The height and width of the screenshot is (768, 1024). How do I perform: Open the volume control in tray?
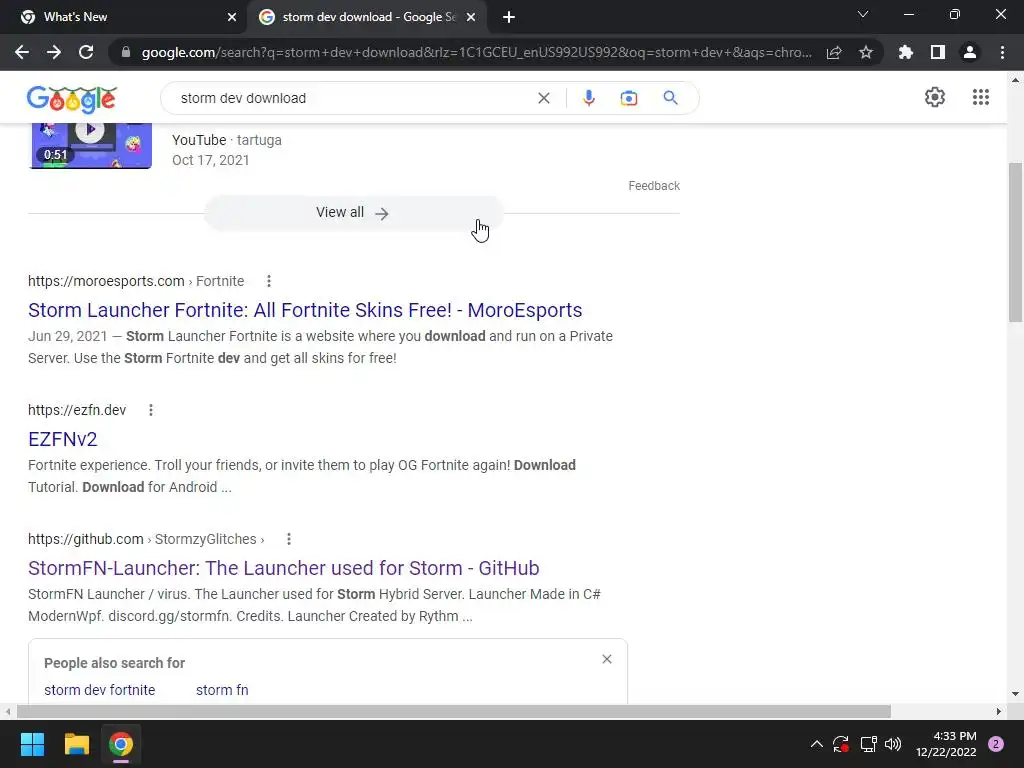pyautogui.click(x=893, y=744)
